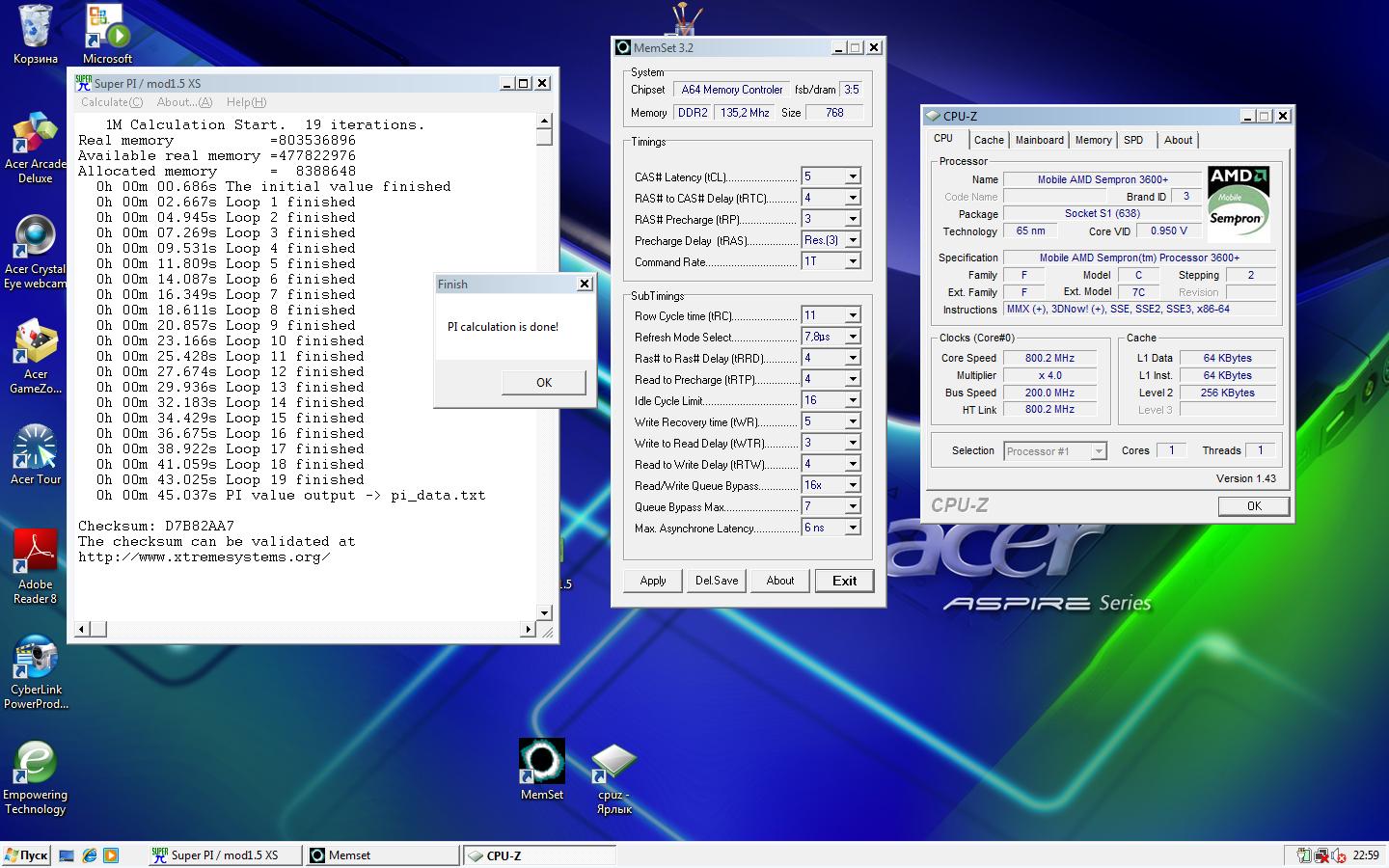The width and height of the screenshot is (1389, 868).
Task: Expand Max. Asynchrone Latency dropdown
Action: [x=853, y=528]
